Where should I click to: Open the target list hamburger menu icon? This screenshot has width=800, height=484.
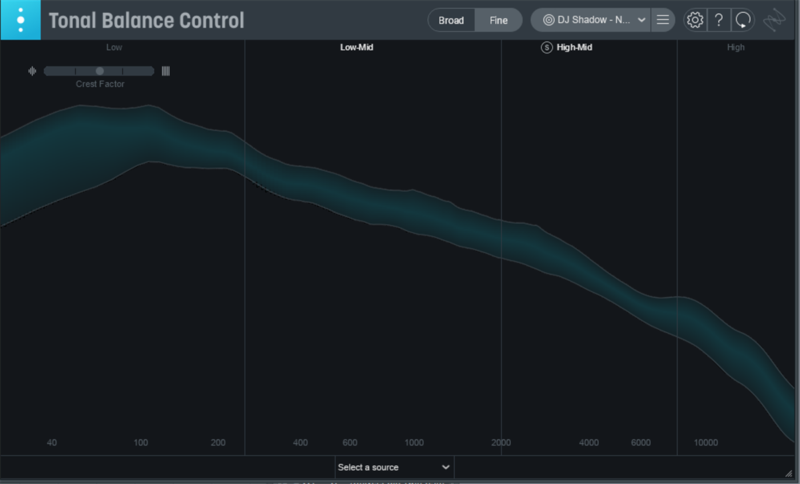tap(662, 20)
